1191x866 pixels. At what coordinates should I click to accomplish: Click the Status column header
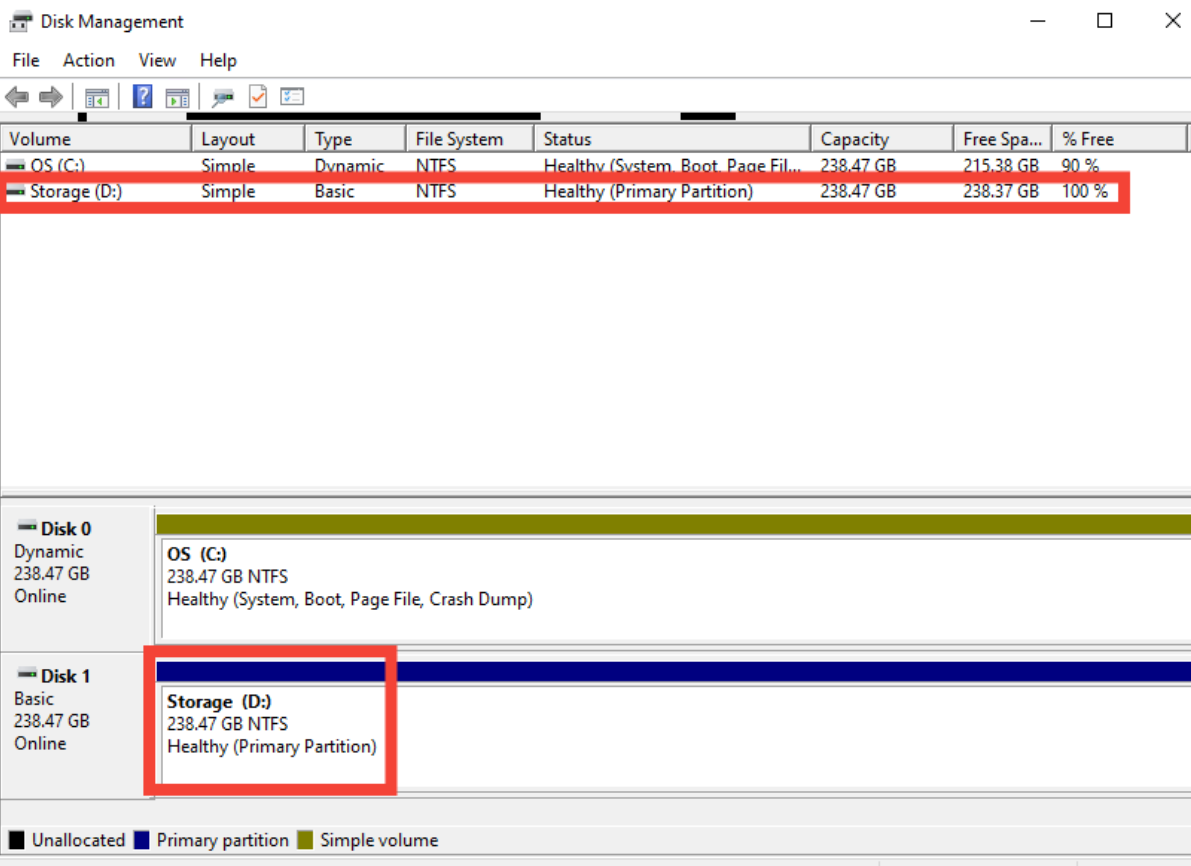tap(670, 139)
